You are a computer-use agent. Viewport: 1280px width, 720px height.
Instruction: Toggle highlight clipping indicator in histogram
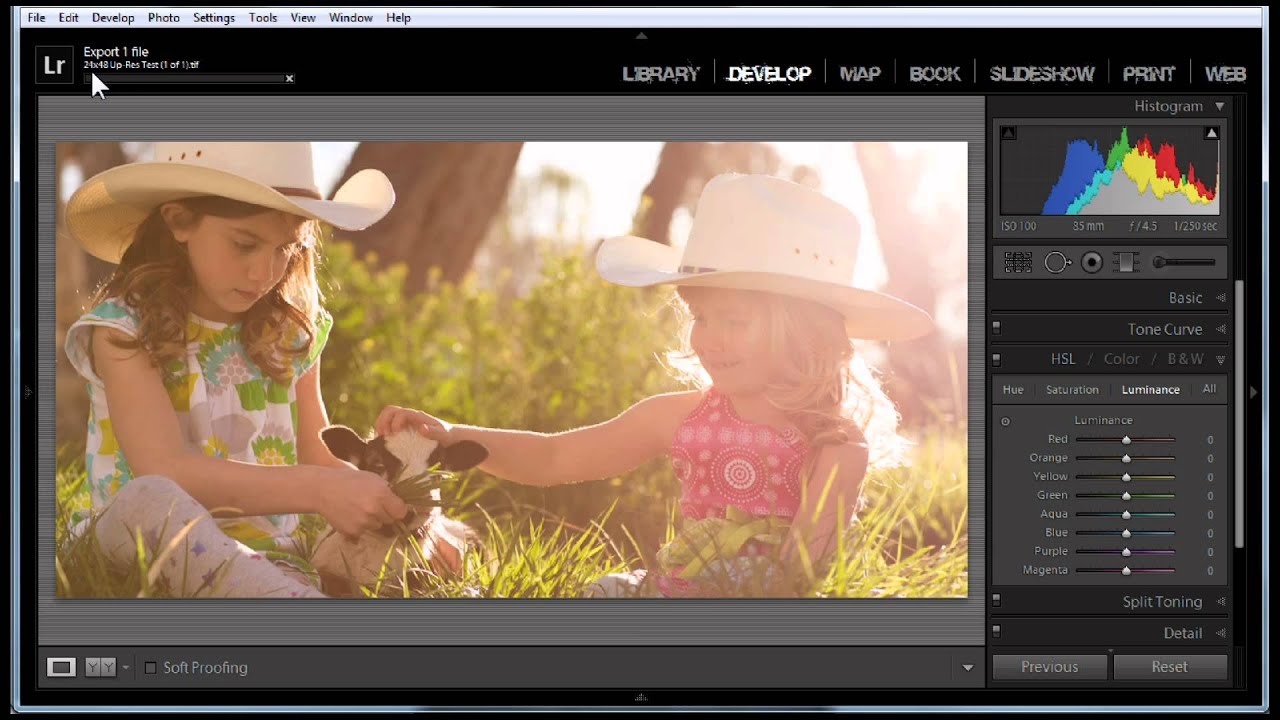click(1211, 133)
